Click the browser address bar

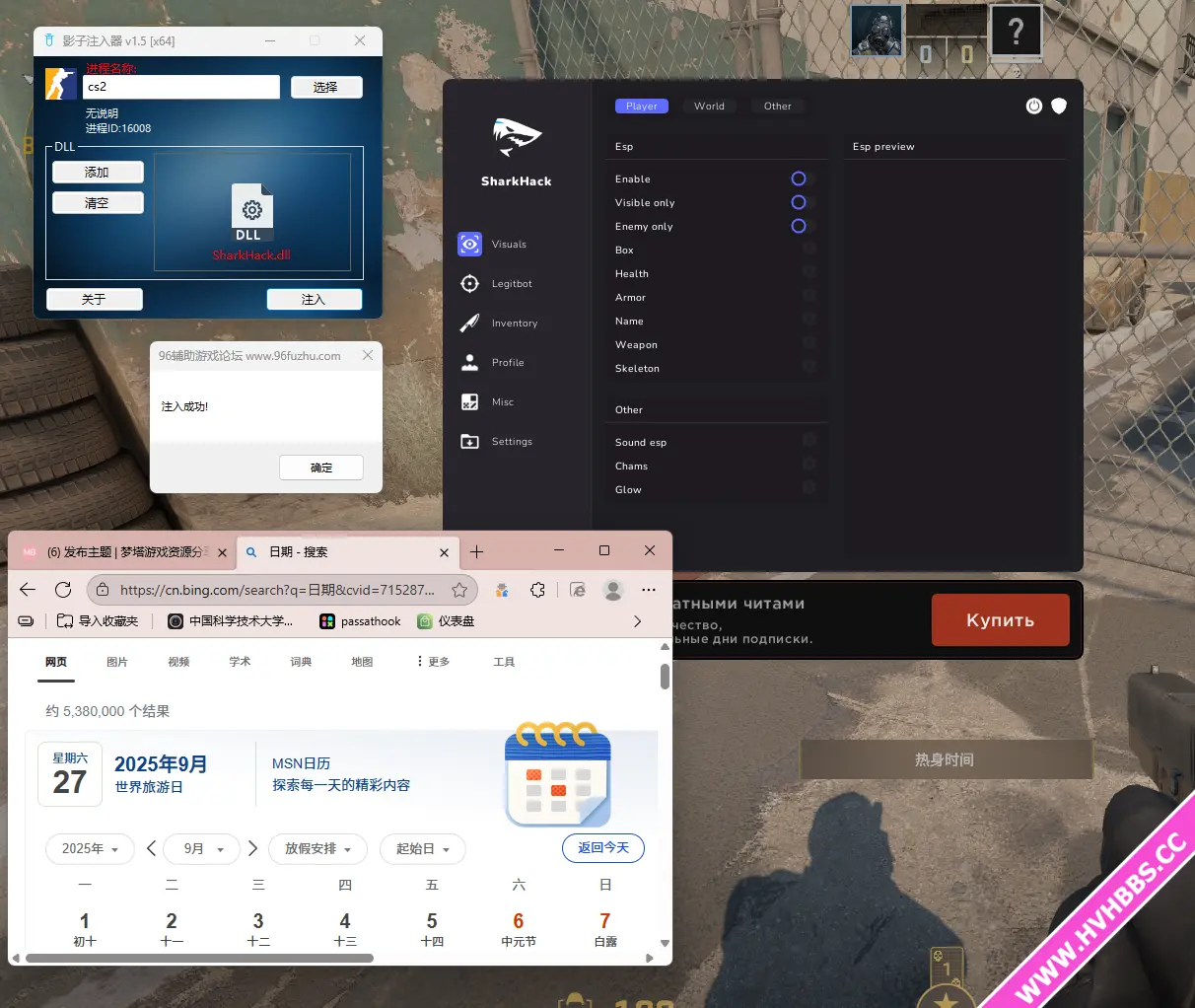(x=276, y=590)
